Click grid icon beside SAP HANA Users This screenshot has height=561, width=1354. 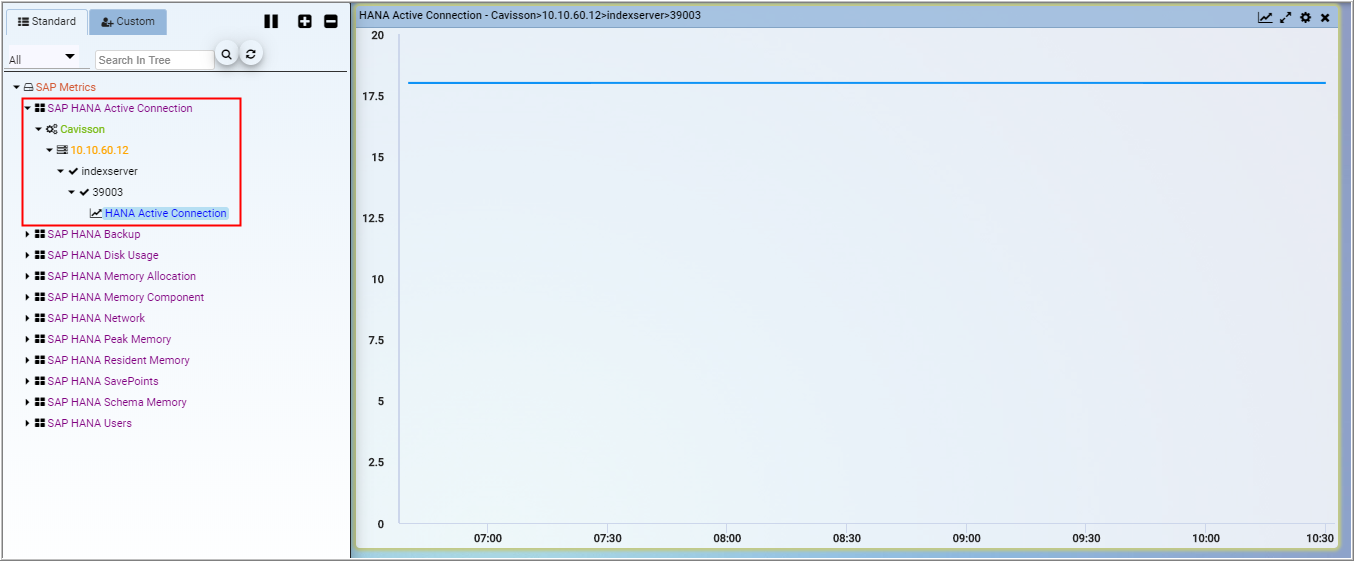(x=40, y=423)
